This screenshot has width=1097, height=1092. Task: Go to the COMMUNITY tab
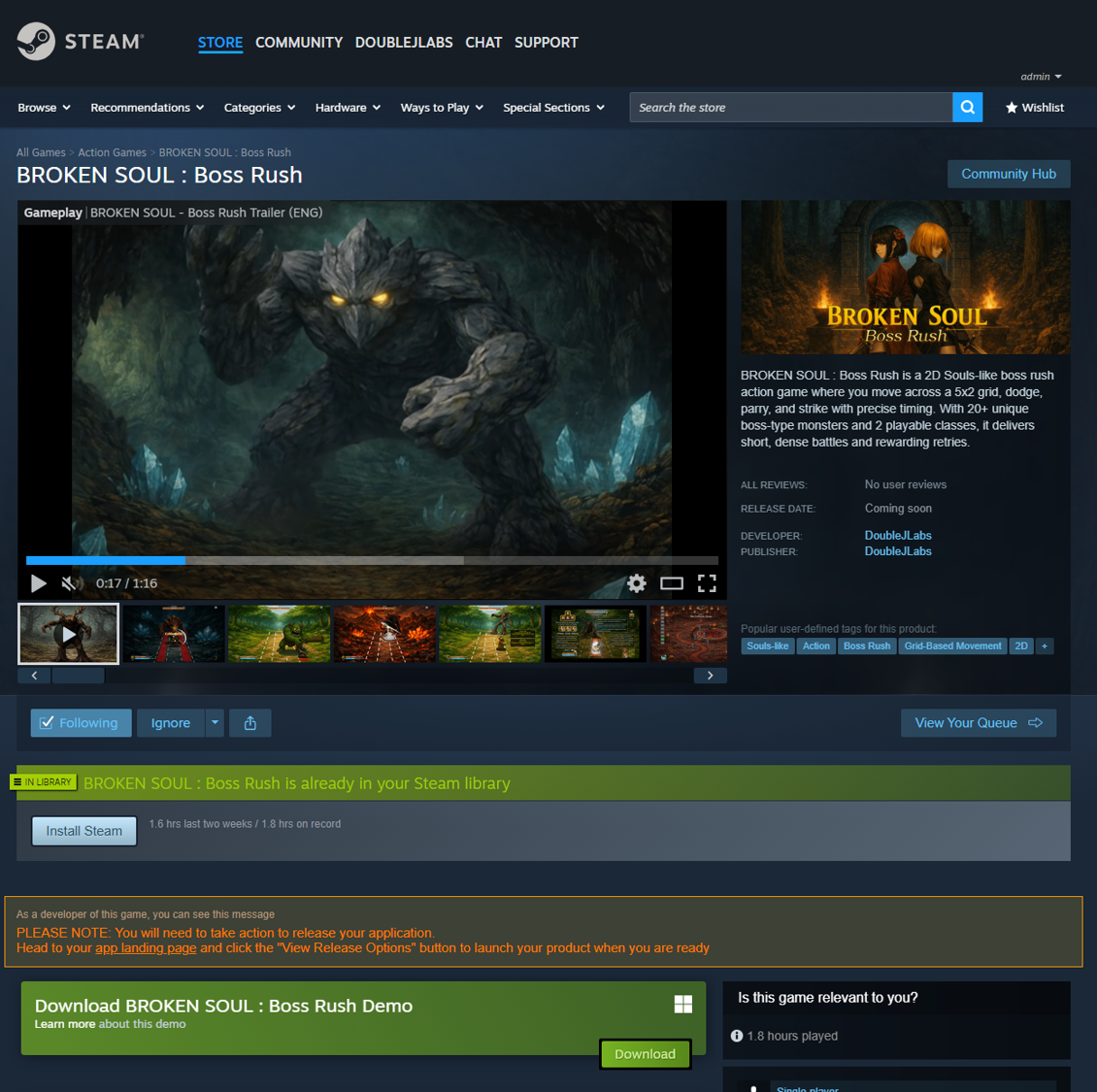point(299,43)
